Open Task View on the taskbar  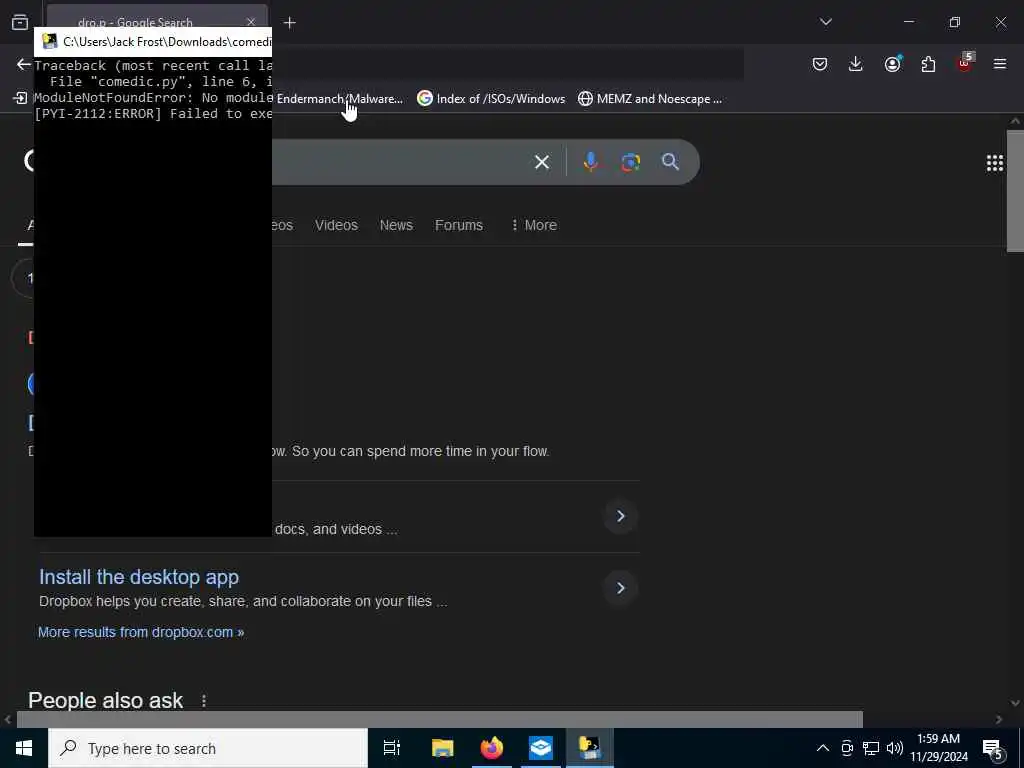pos(392,748)
